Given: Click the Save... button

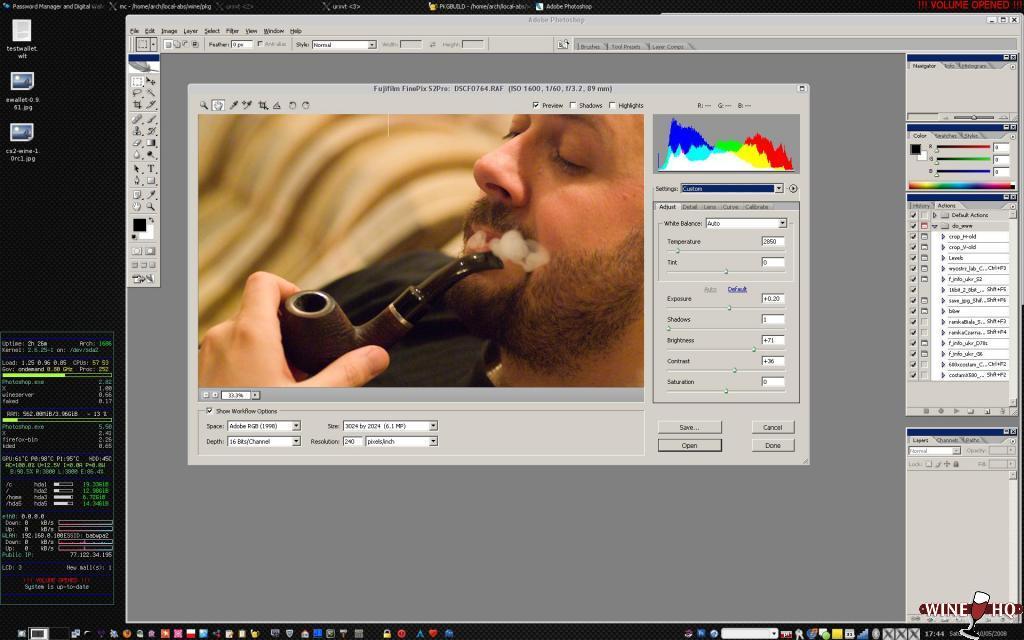Looking at the screenshot, I should pyautogui.click(x=690, y=427).
